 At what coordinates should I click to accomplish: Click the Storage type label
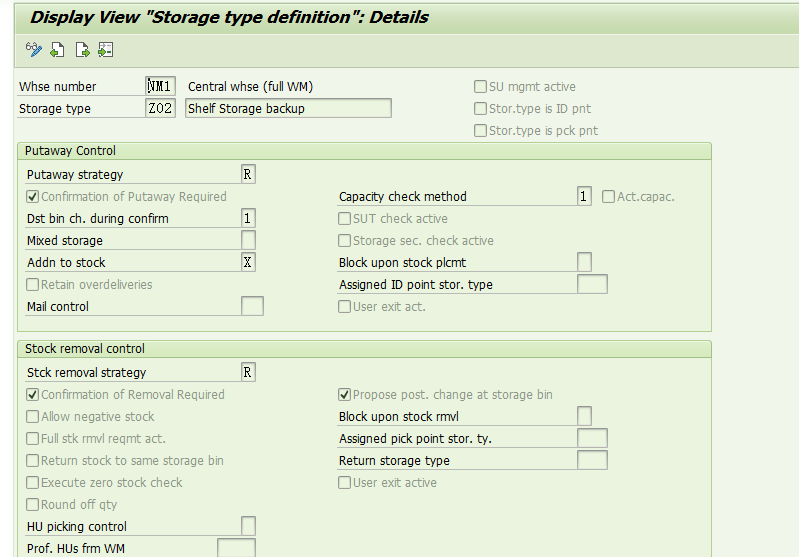(55, 109)
